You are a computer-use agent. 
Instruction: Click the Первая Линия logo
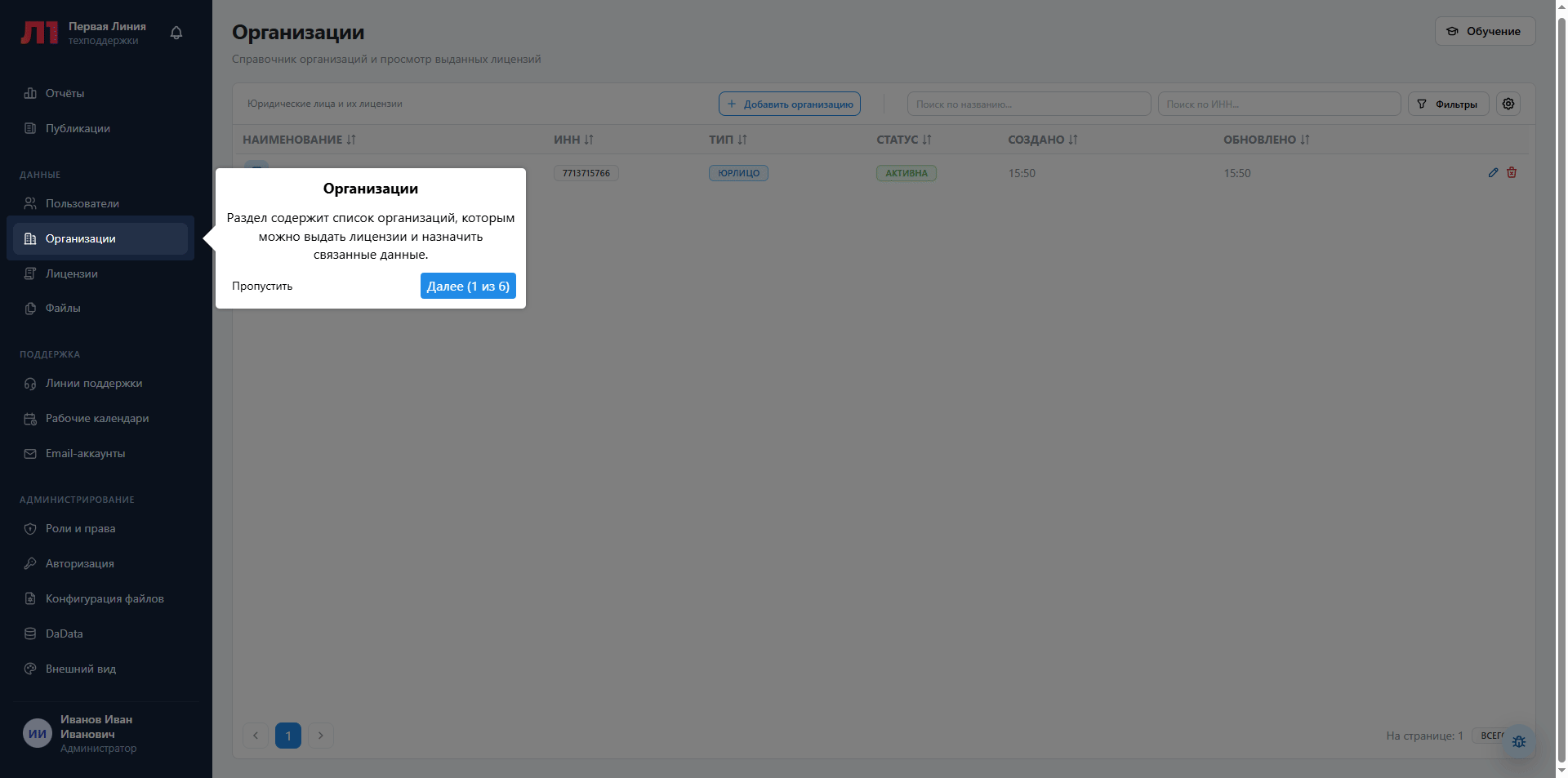[39, 33]
